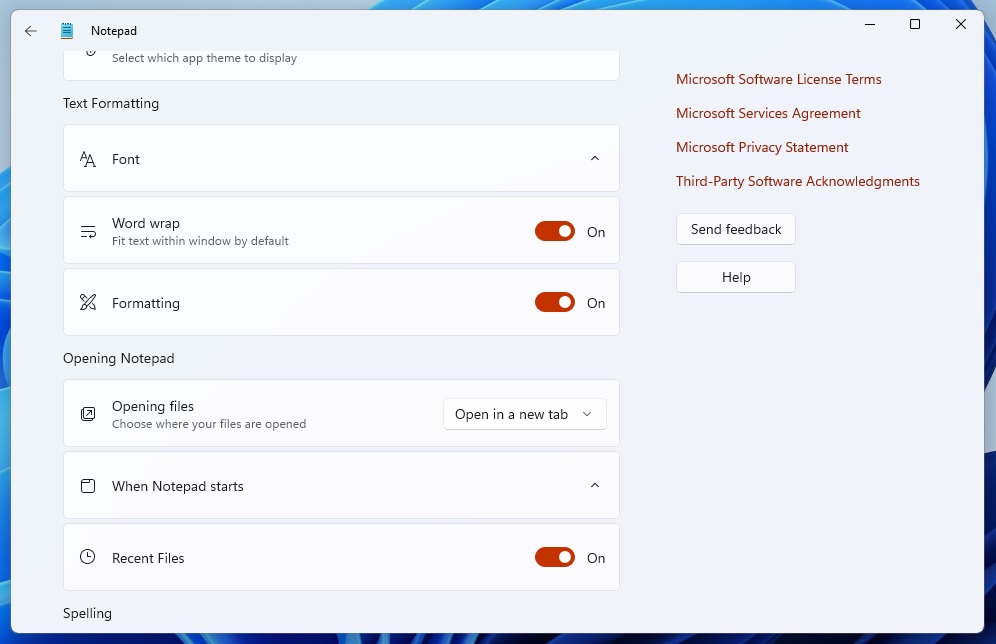Open the Opening files dropdown
Screen dimensions: 996x644
(x=524, y=413)
